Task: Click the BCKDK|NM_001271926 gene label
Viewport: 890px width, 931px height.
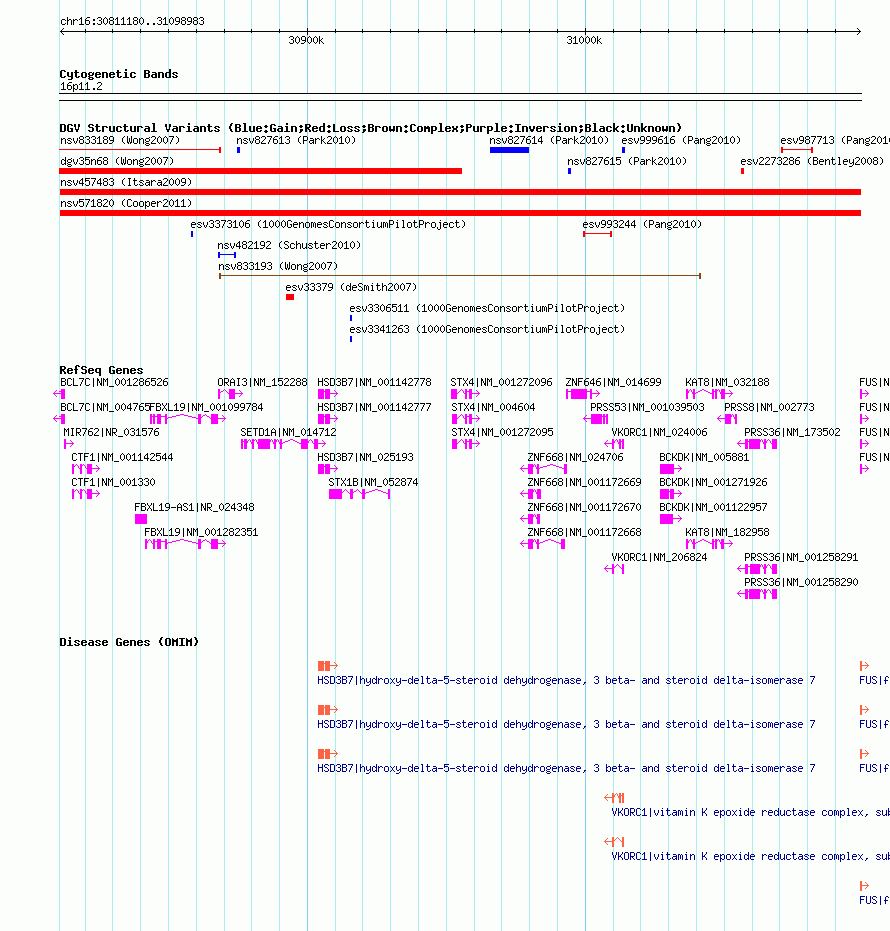Action: 713,482
